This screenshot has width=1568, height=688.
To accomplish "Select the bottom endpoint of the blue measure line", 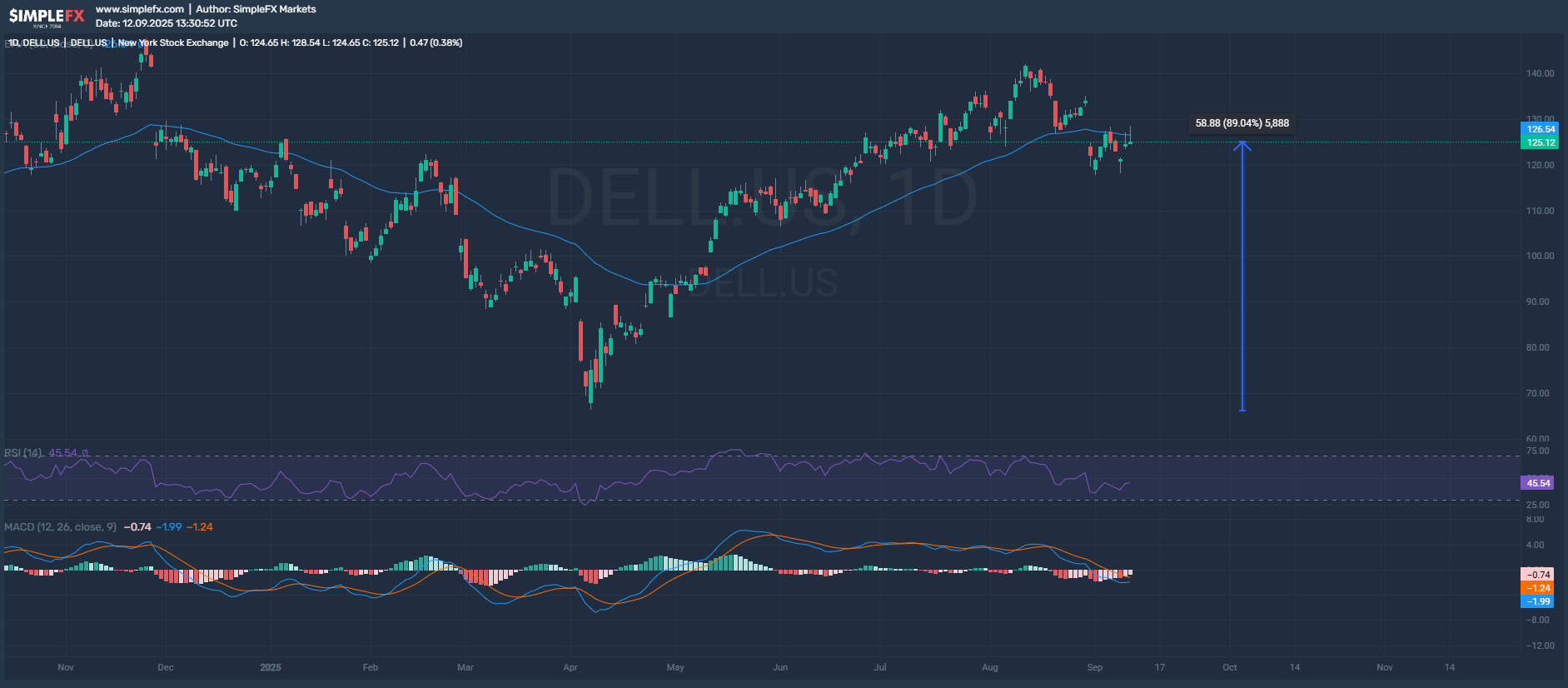I will (1242, 410).
